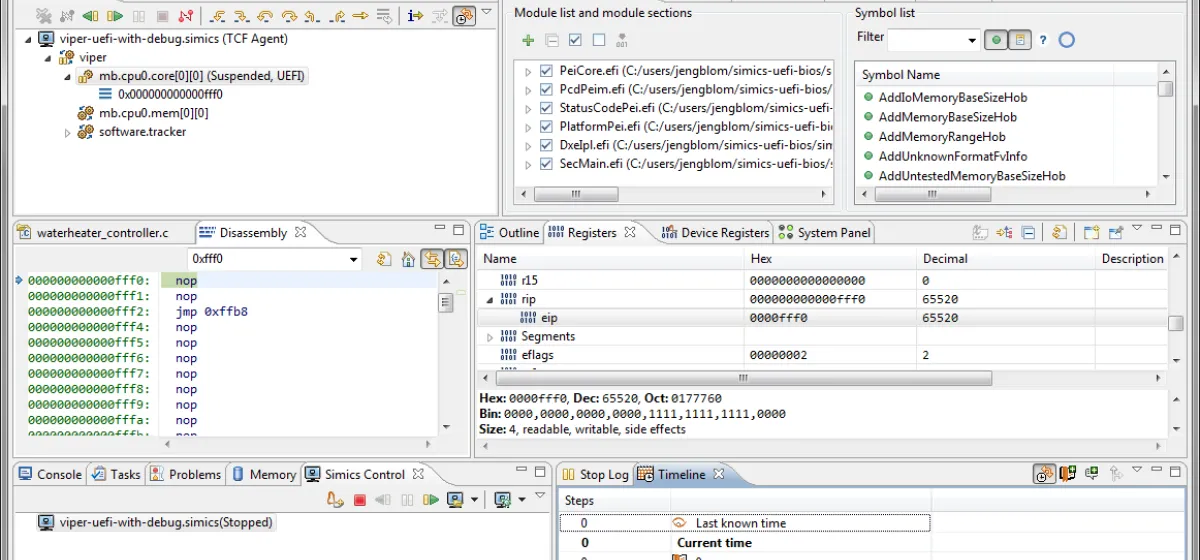Click the check all modules checkbox icon
The height and width of the screenshot is (560, 1200).
click(x=575, y=40)
